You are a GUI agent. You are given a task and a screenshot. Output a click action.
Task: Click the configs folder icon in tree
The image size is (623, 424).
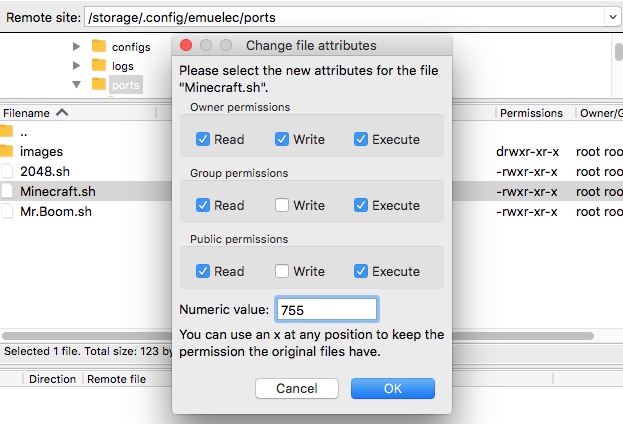coord(98,47)
